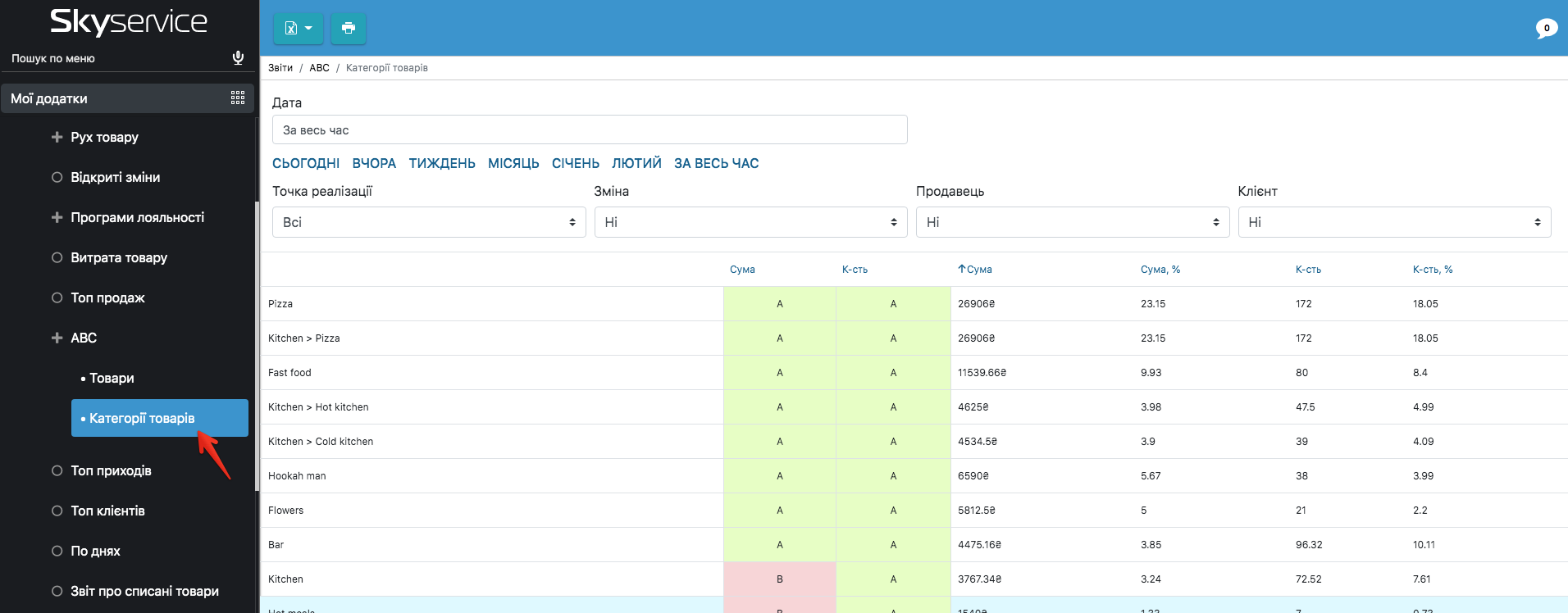Click the ТИЖДЕНЬ date shortcut link

pyautogui.click(x=442, y=163)
